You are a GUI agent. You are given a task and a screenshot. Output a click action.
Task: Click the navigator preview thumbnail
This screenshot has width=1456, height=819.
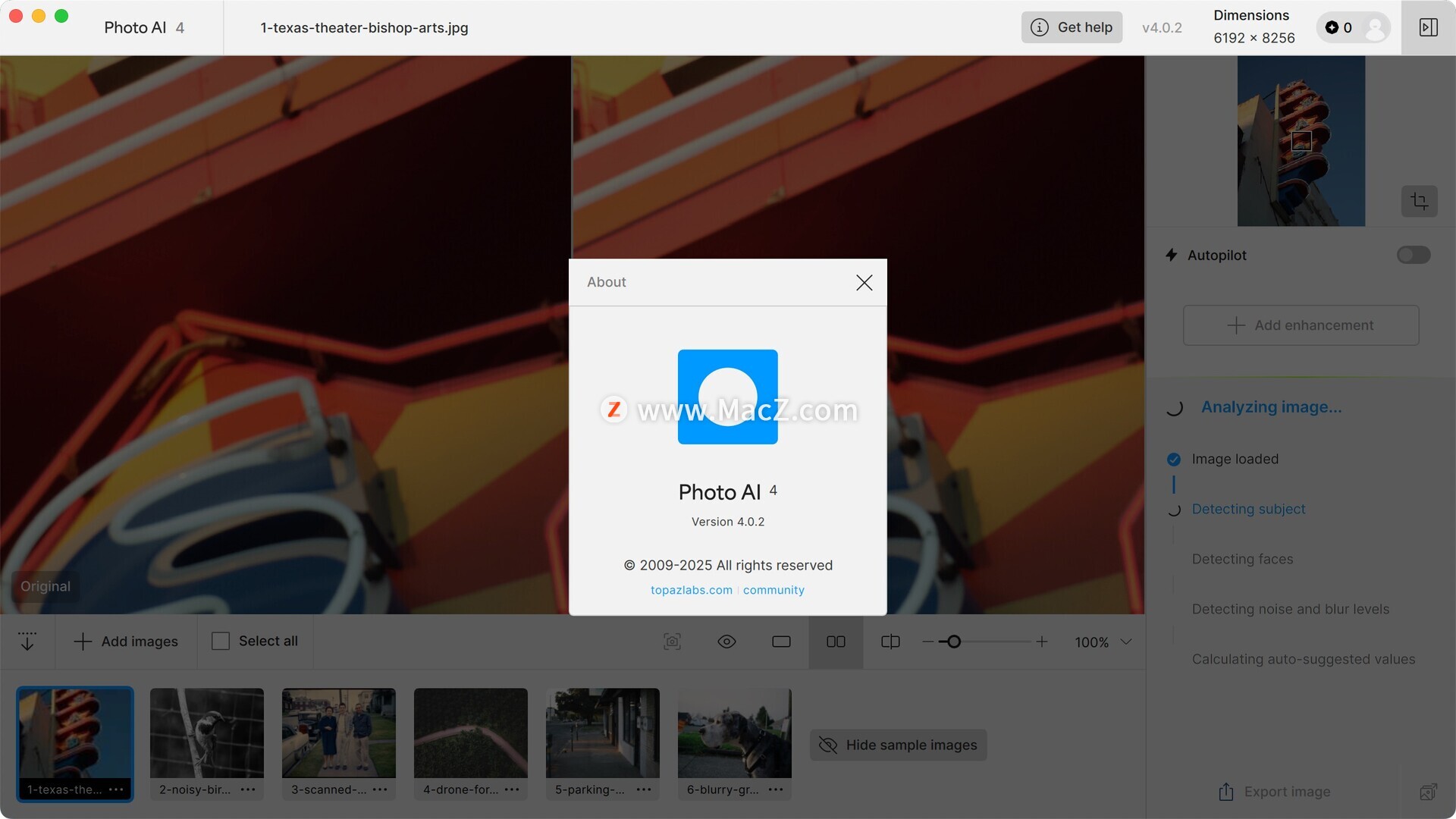click(x=1301, y=141)
